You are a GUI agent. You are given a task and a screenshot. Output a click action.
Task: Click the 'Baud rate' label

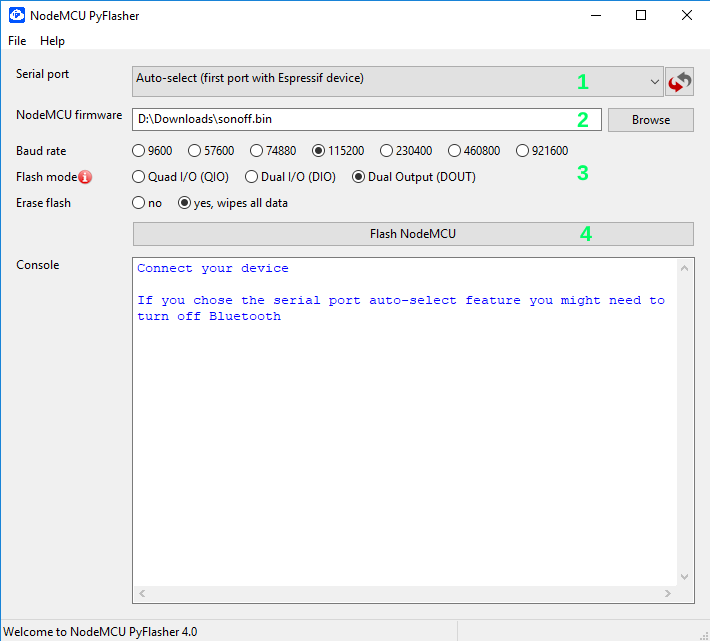pos(41,151)
